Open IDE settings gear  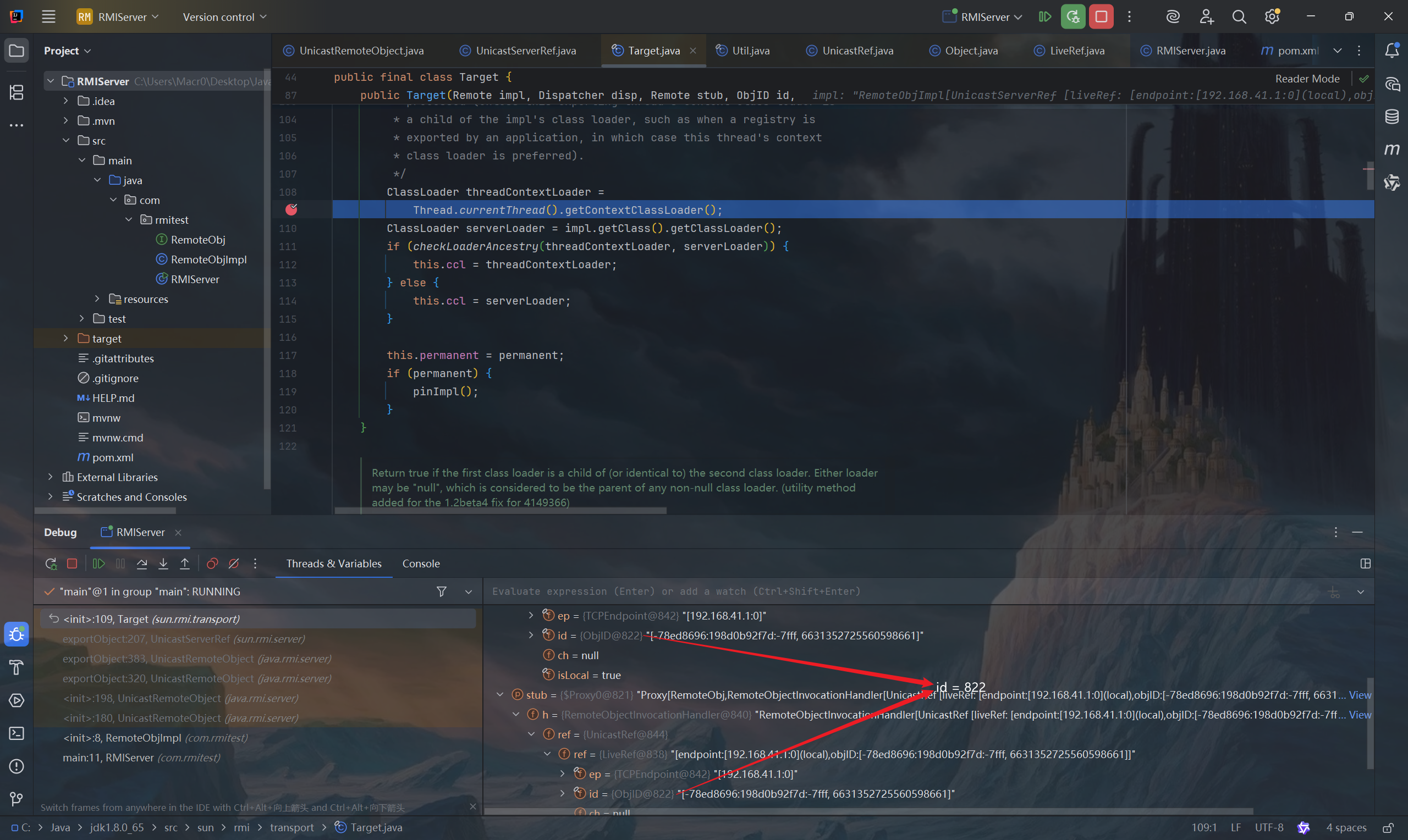pos(1272,16)
